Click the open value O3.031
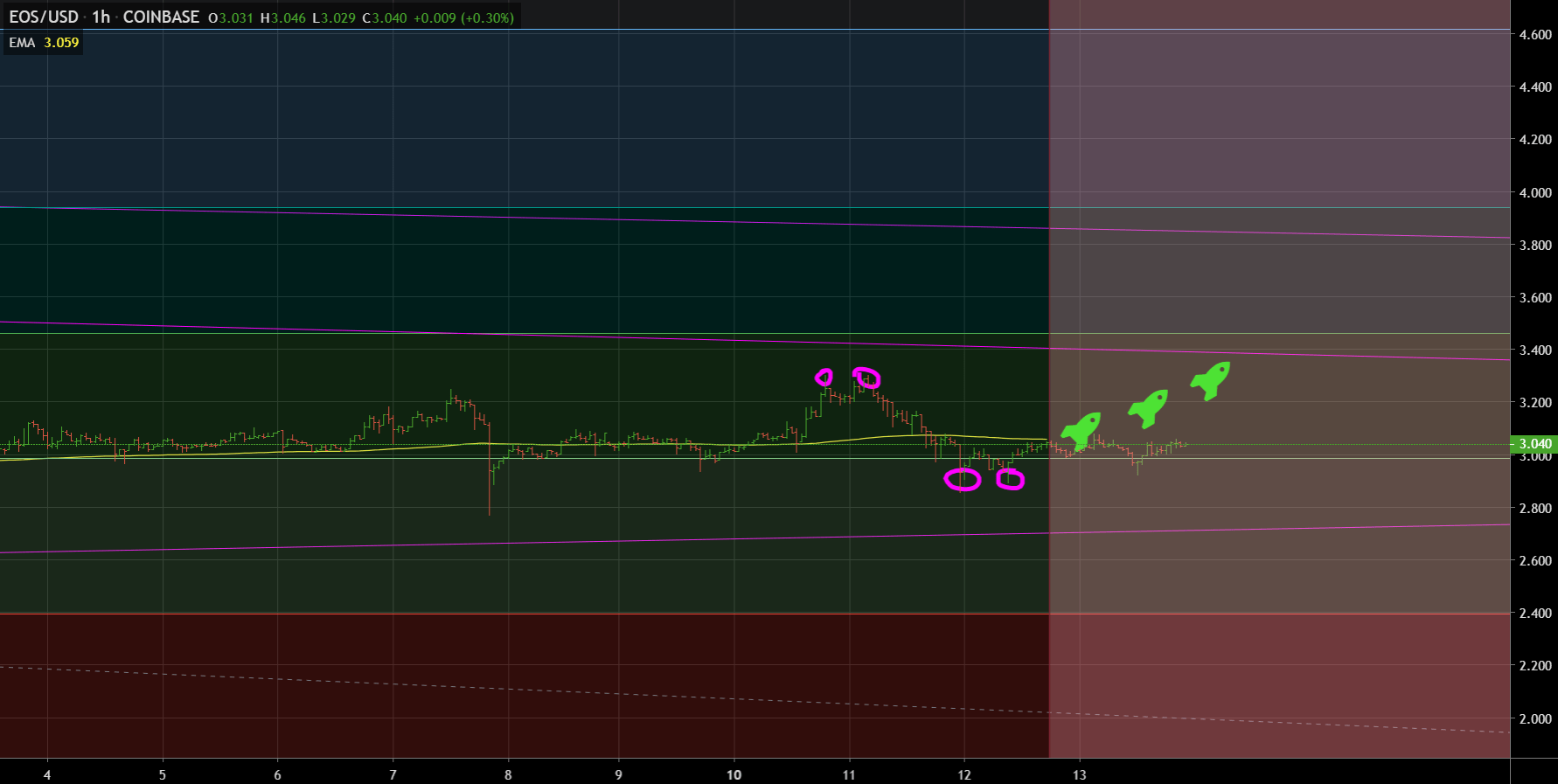The width and height of the screenshot is (1558, 784). click(x=231, y=17)
